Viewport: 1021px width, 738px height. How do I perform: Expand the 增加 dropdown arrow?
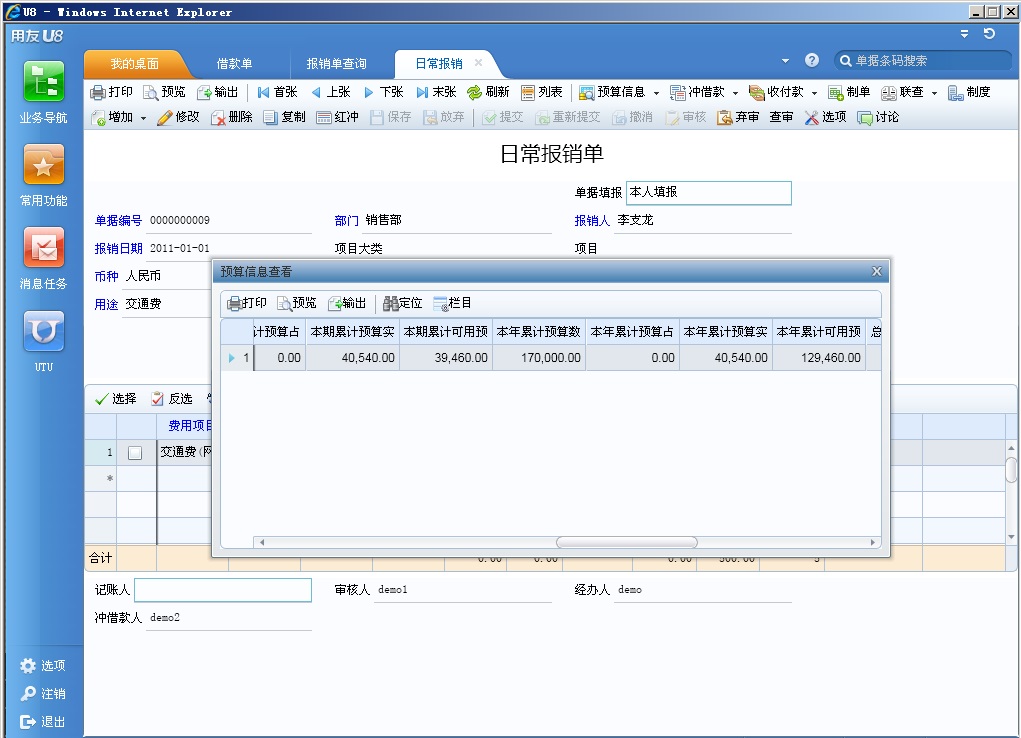pyautogui.click(x=143, y=118)
